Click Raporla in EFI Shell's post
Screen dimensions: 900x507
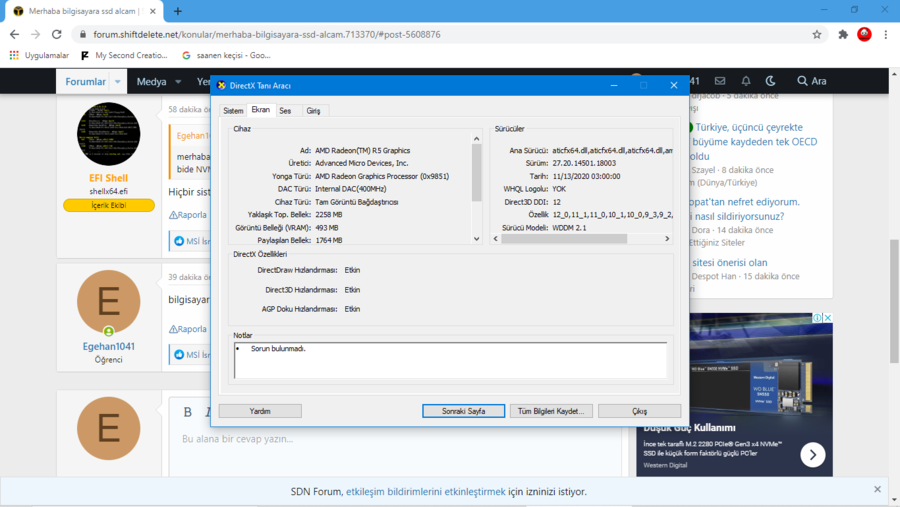tap(188, 215)
